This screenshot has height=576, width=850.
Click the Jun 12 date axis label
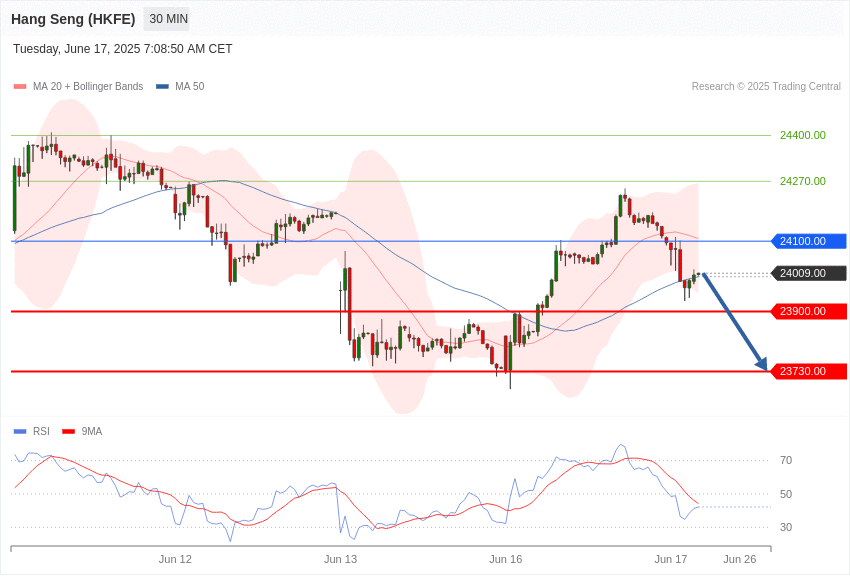[175, 559]
